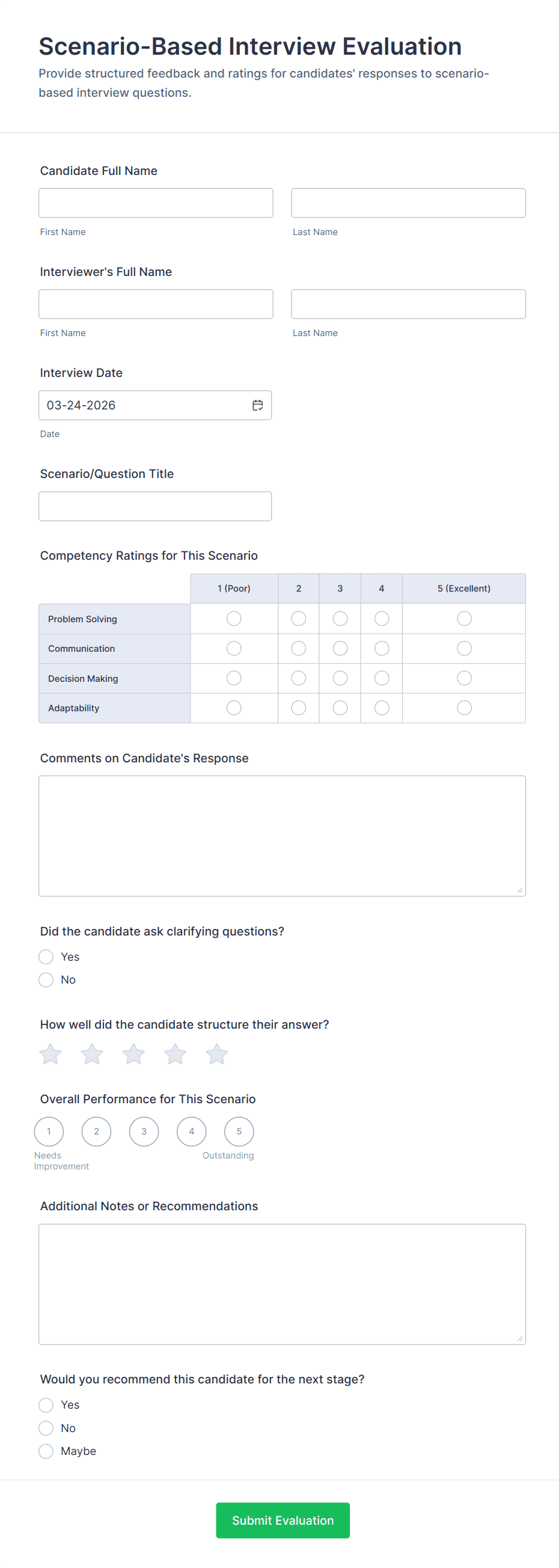
Task: Mark Communication rating as 3
Action: pos(340,648)
